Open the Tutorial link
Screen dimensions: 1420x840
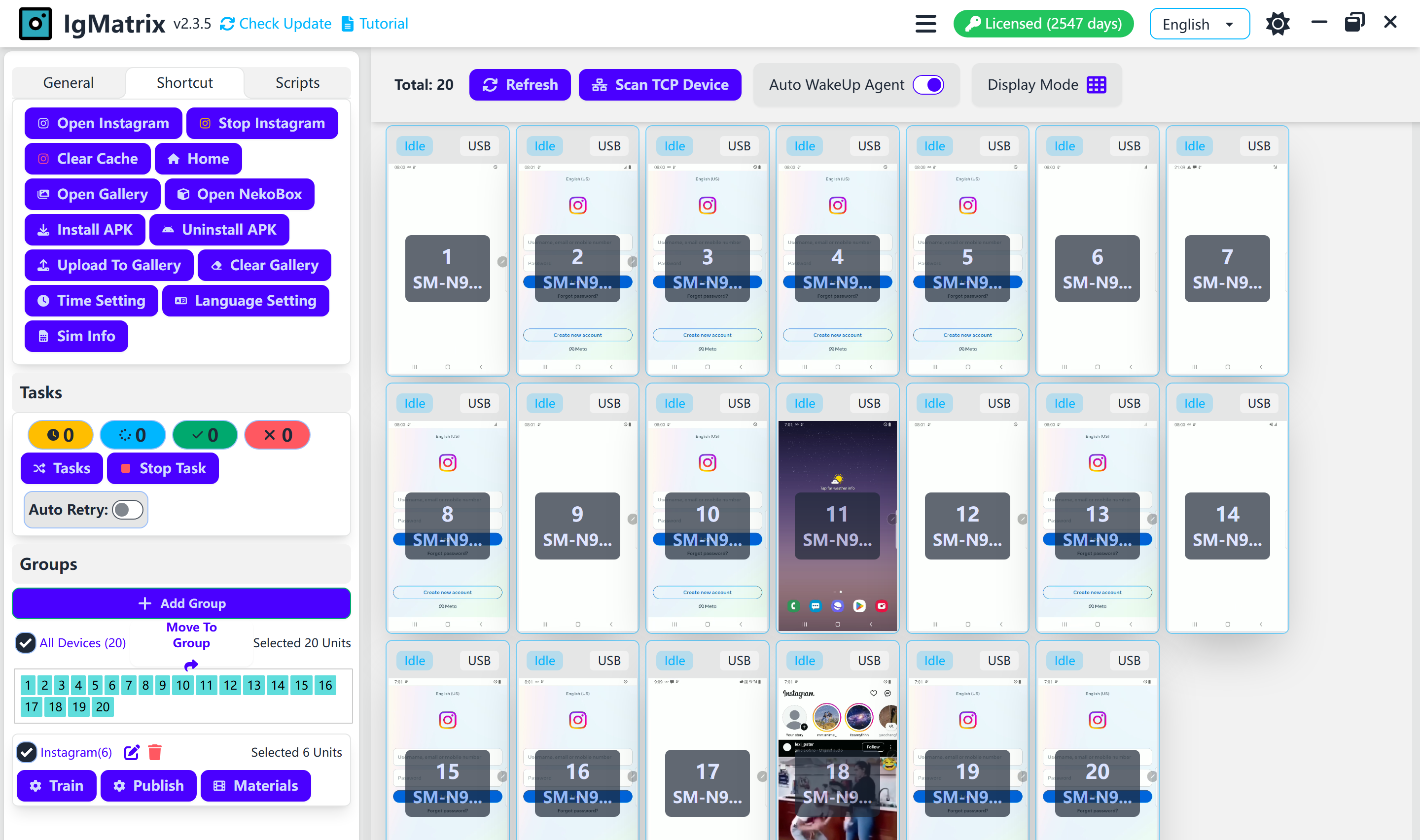pos(375,23)
